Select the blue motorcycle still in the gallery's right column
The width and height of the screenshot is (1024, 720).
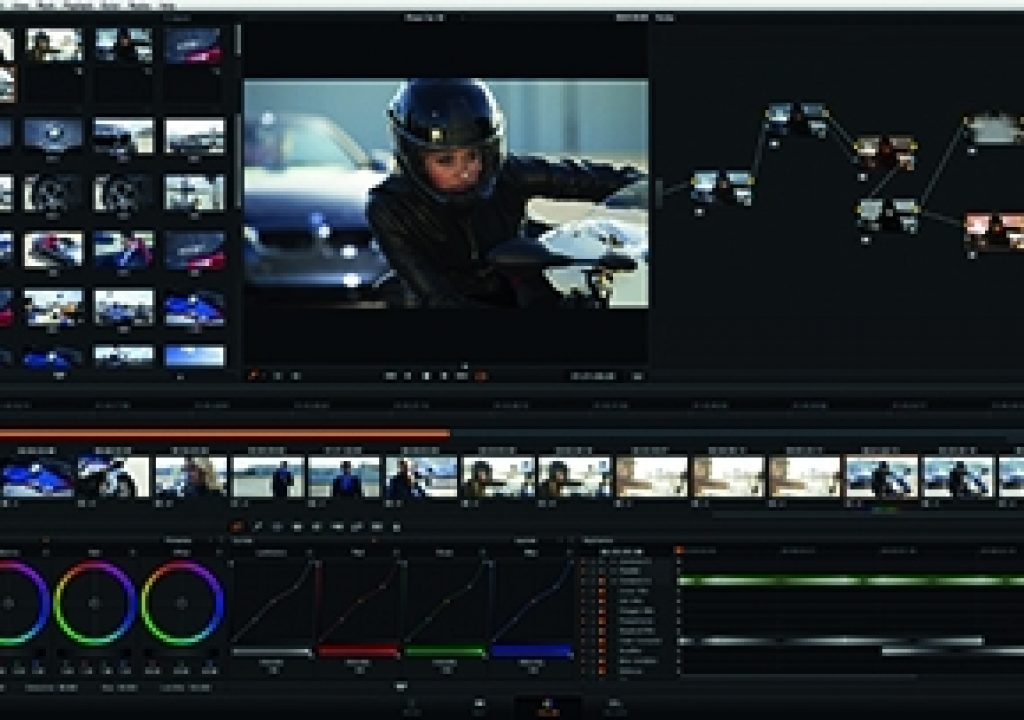[x=195, y=308]
